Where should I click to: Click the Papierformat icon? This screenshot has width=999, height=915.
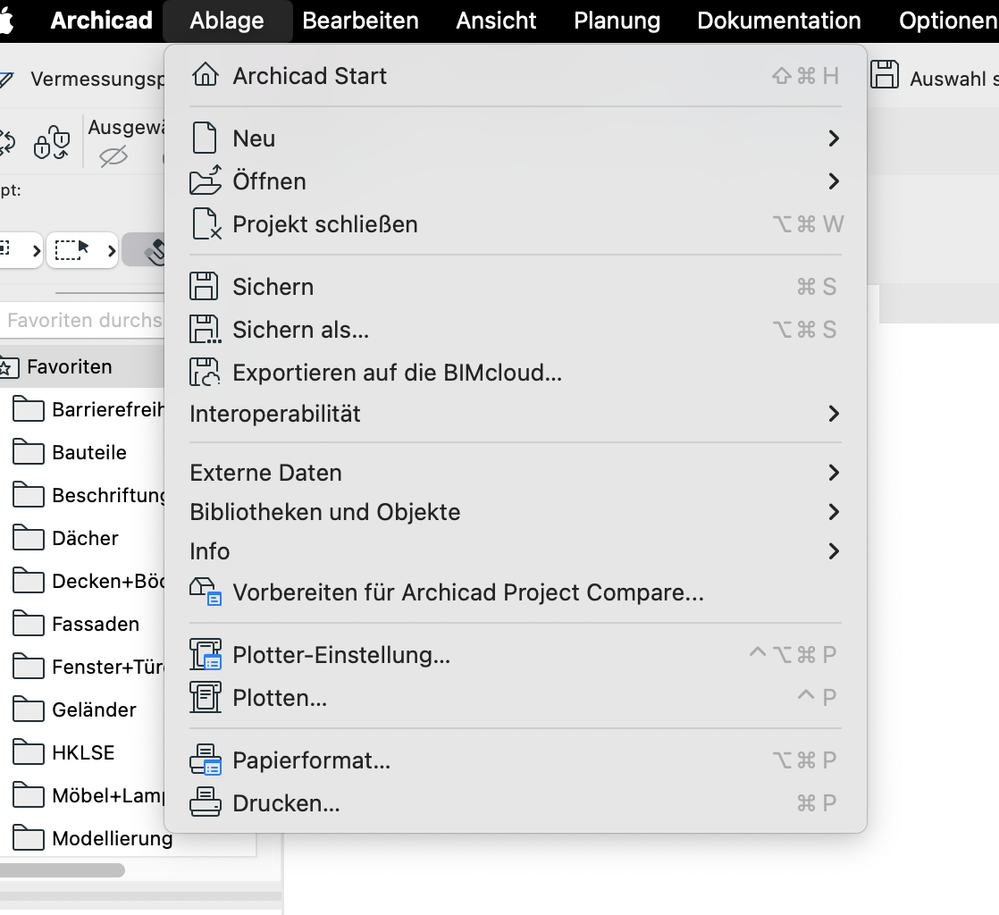pyautogui.click(x=205, y=761)
